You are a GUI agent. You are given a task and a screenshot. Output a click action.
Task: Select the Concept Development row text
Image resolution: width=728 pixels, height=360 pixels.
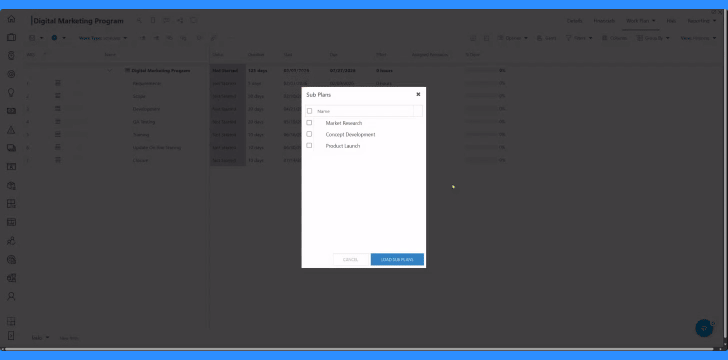coord(351,135)
